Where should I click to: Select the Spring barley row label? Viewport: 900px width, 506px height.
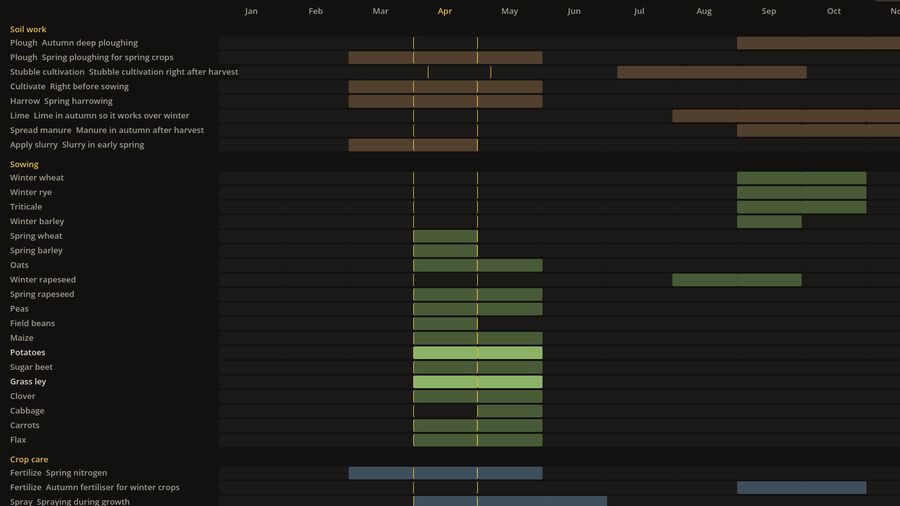coord(36,250)
